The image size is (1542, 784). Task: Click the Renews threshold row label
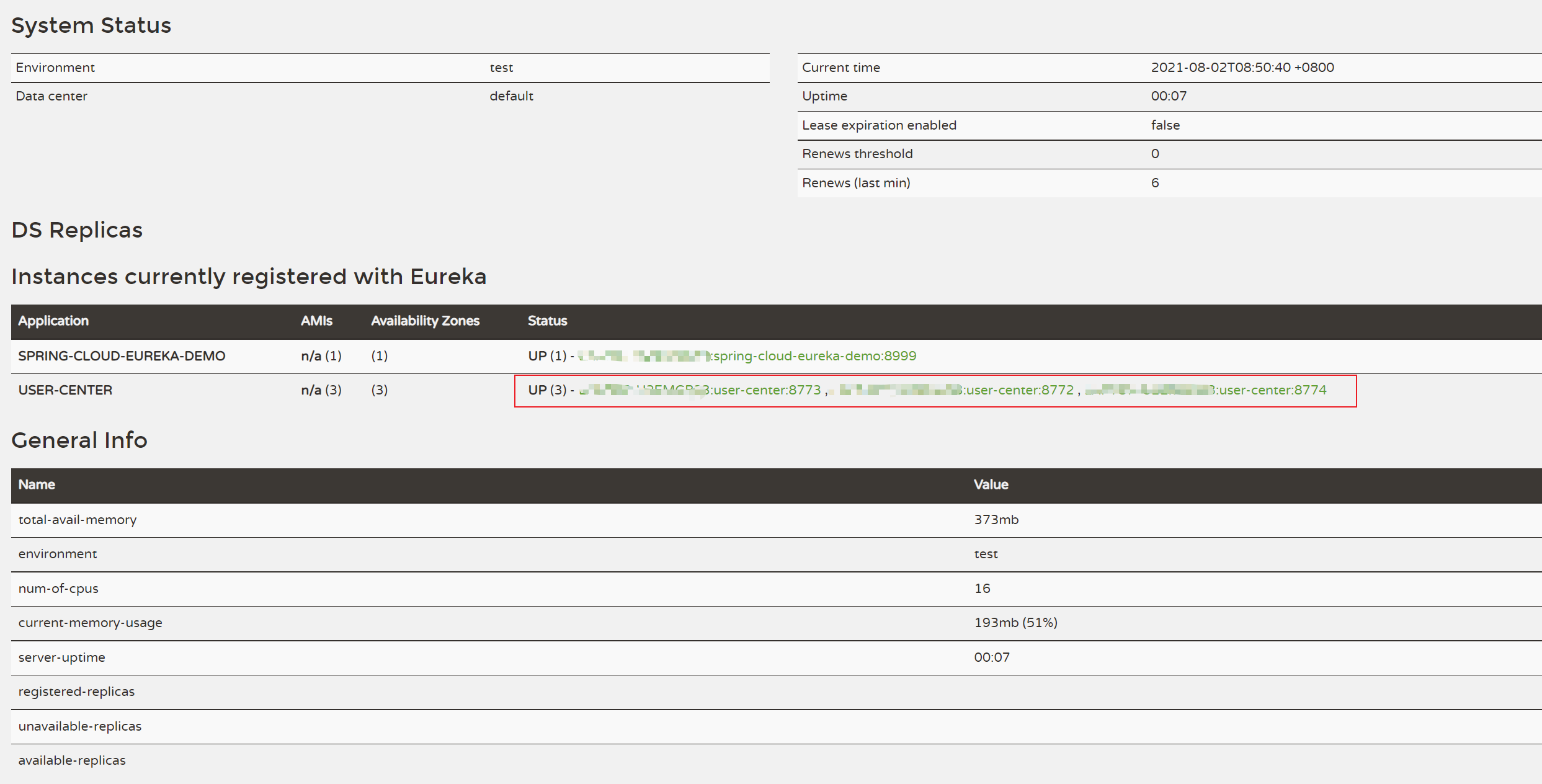(857, 154)
